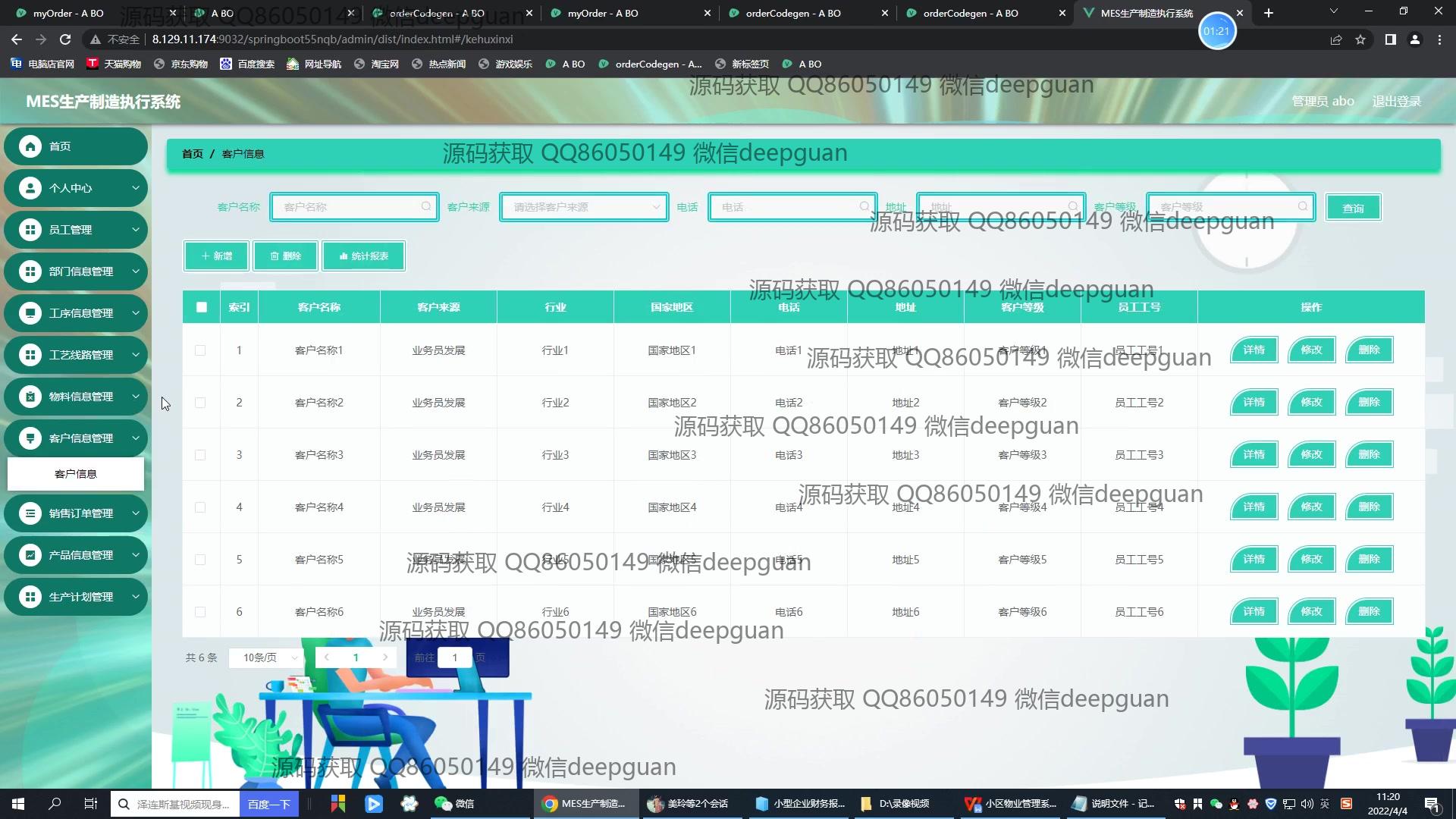Open the 个人中心 personal center sidebar icon
This screenshot has height=819, width=1456.
click(30, 188)
